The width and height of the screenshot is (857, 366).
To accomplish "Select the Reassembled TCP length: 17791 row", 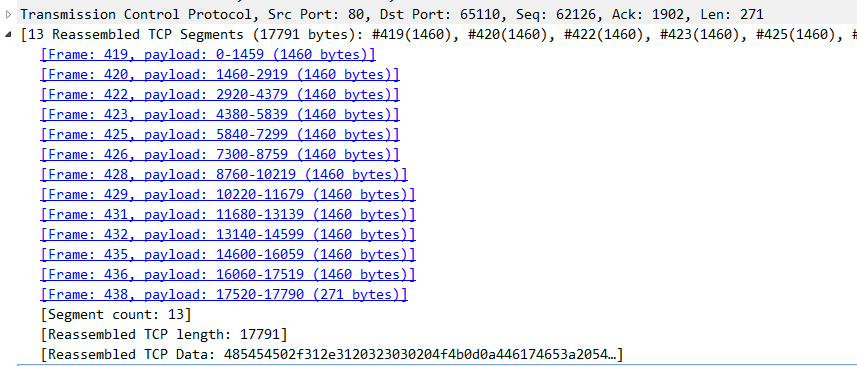I will click(164, 334).
